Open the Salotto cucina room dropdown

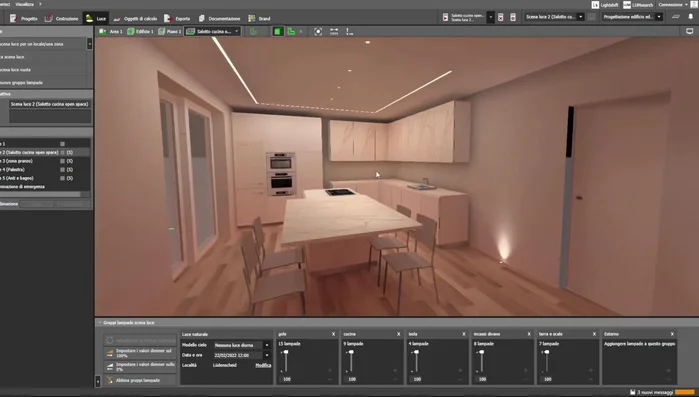[213, 32]
